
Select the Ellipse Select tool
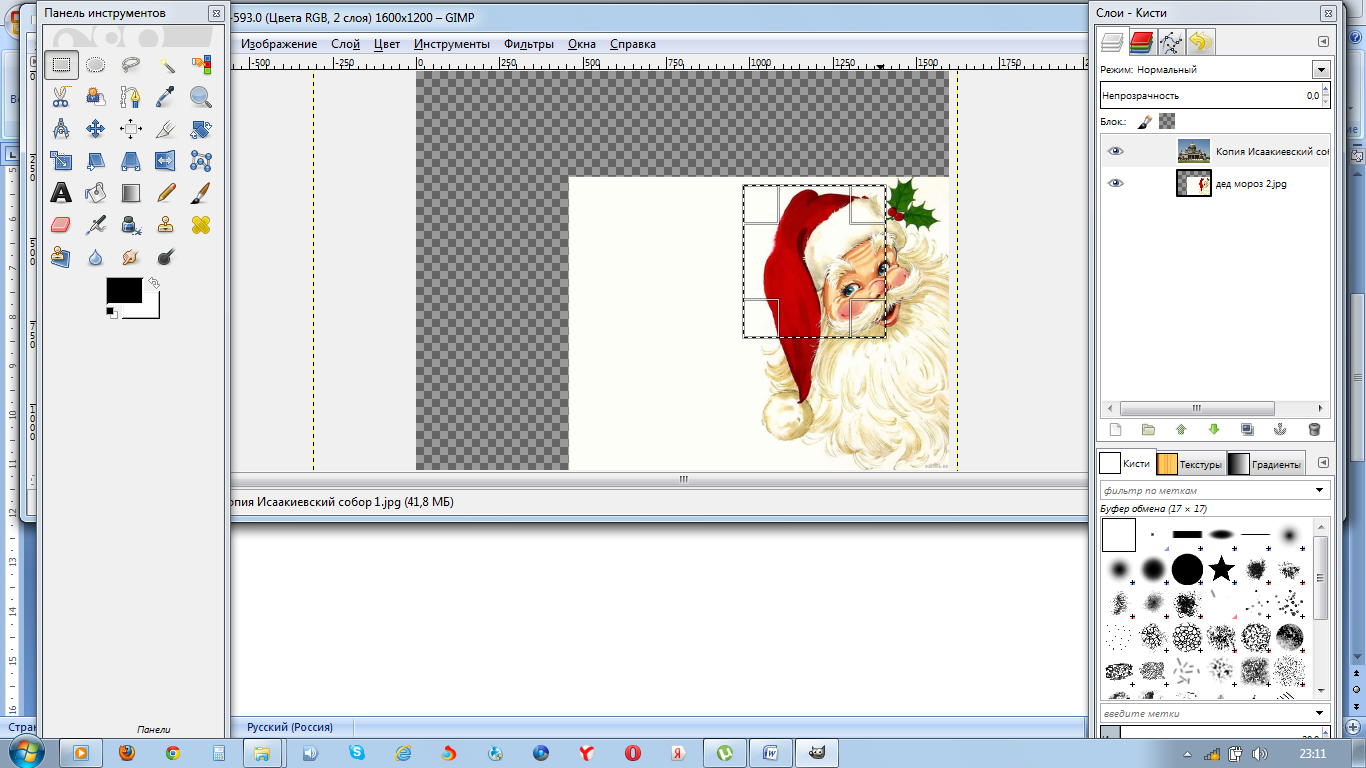(96, 65)
